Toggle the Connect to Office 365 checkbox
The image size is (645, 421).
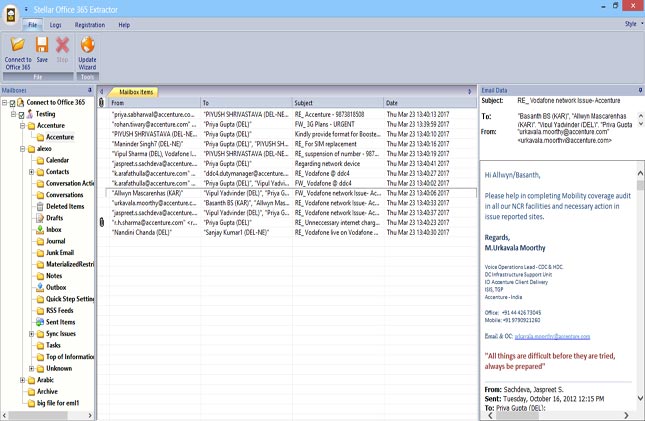point(12,103)
